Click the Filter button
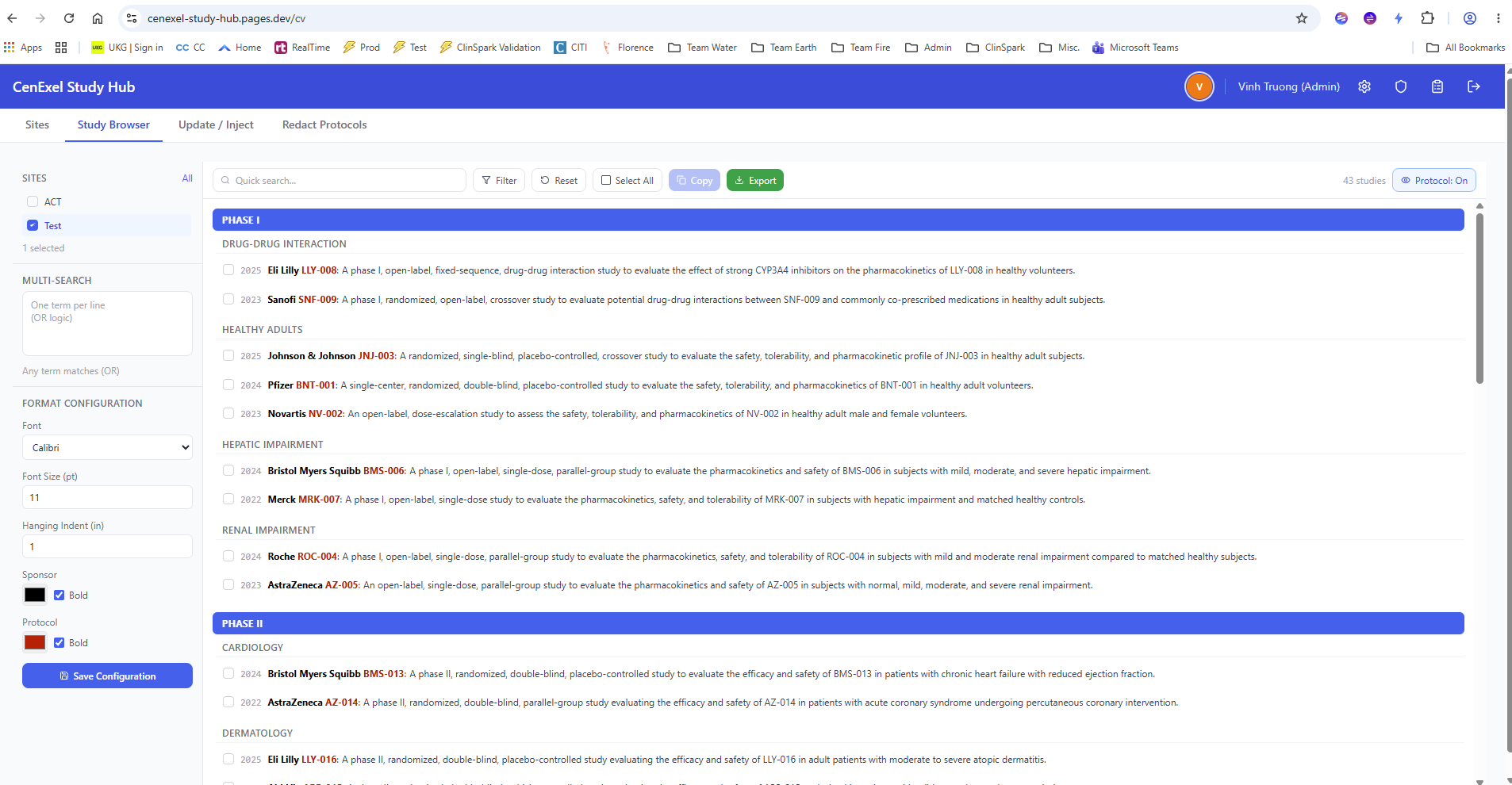The width and height of the screenshot is (1512, 785). point(499,181)
